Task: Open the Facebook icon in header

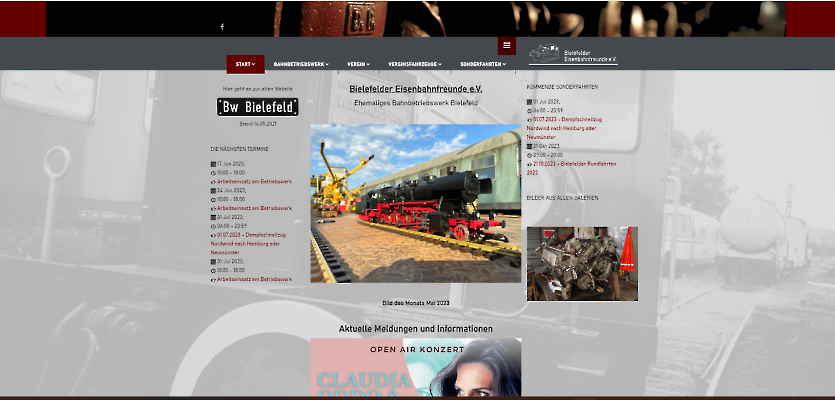Action: 222,27
